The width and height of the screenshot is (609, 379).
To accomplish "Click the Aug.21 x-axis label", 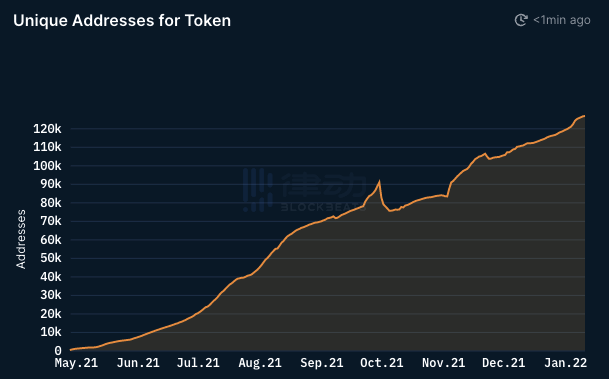I will 260,363.
